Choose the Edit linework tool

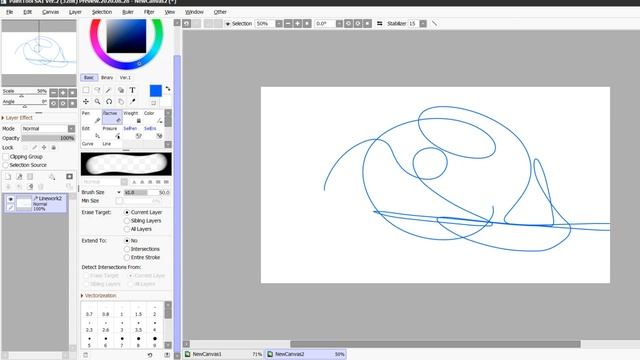(x=91, y=132)
